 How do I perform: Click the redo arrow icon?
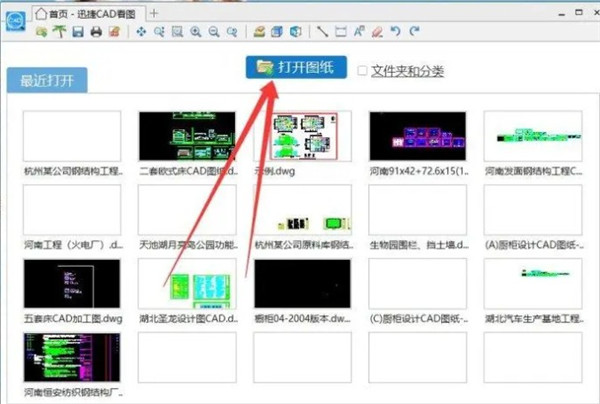click(x=413, y=32)
